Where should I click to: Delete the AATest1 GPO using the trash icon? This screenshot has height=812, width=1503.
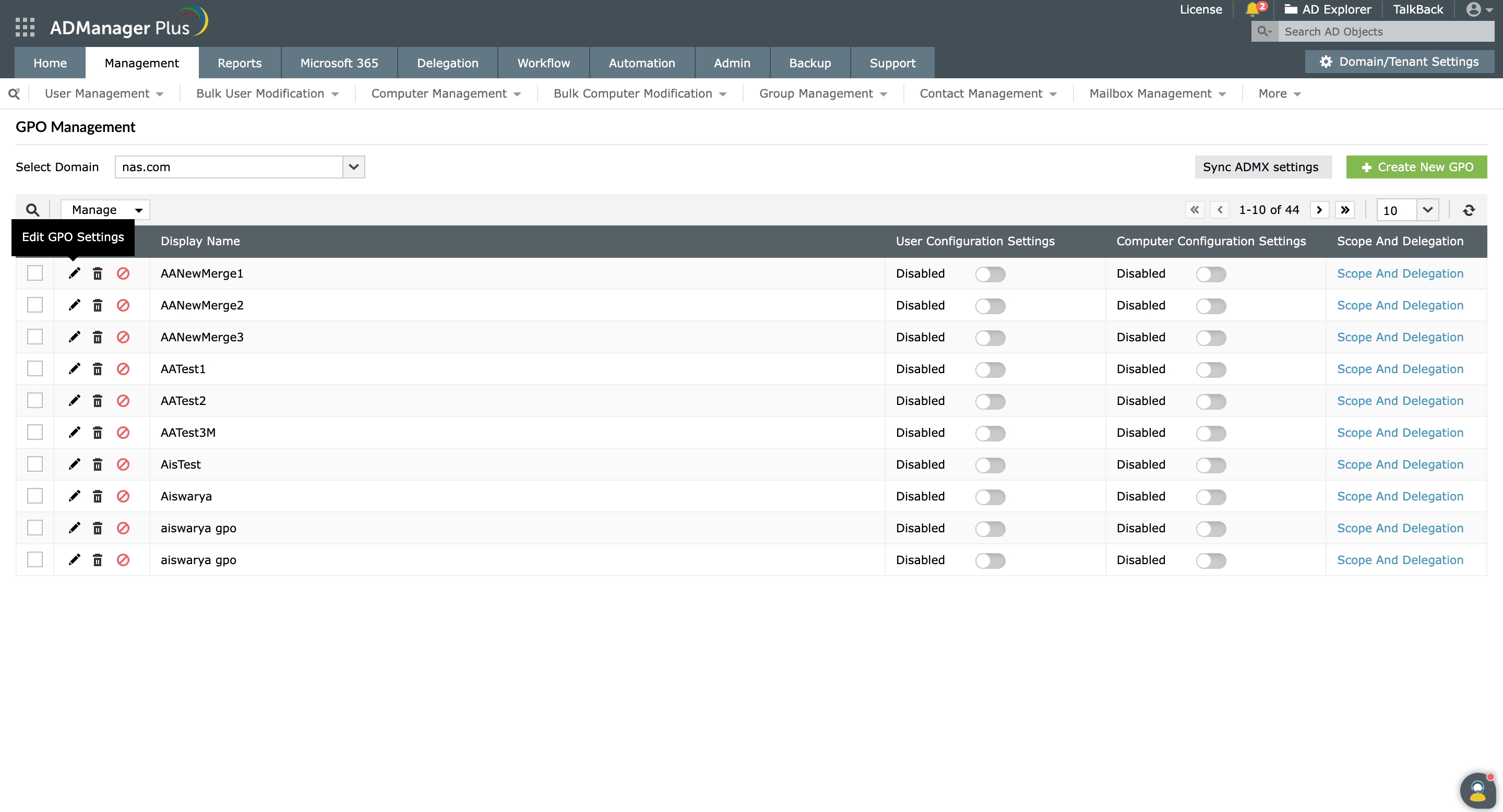[x=98, y=368]
